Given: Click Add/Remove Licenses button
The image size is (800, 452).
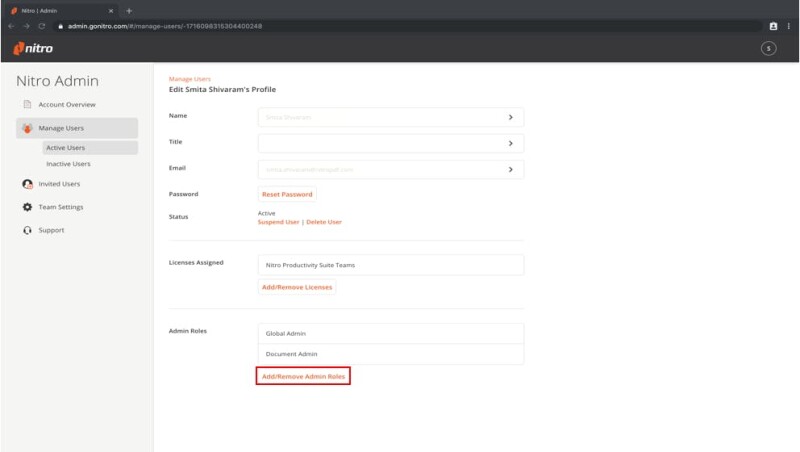Looking at the screenshot, I should click(x=297, y=287).
